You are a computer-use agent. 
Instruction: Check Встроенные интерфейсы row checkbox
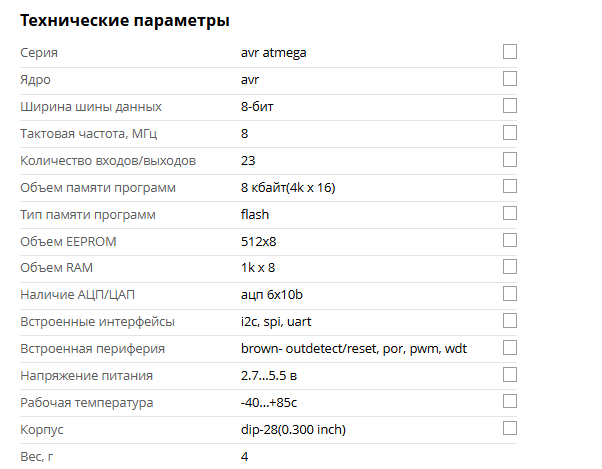tap(510, 321)
